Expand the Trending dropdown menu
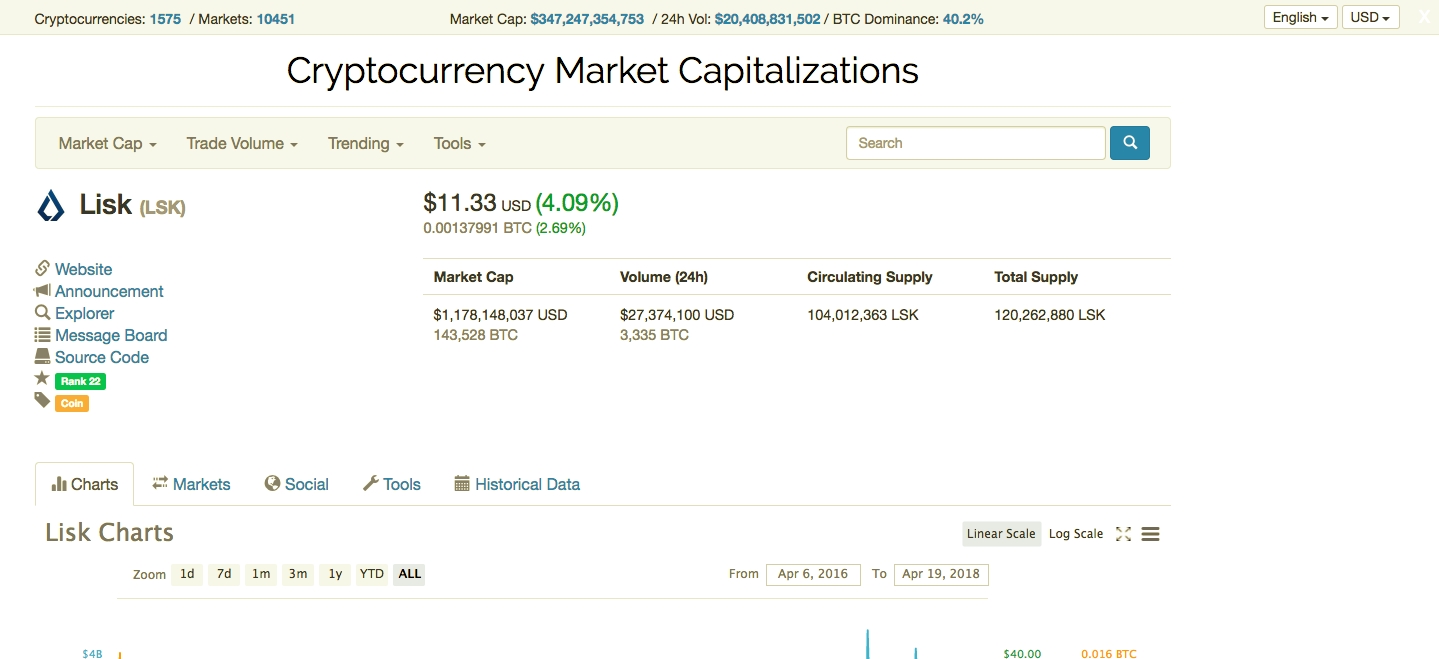The height and width of the screenshot is (659, 1439). point(366,143)
